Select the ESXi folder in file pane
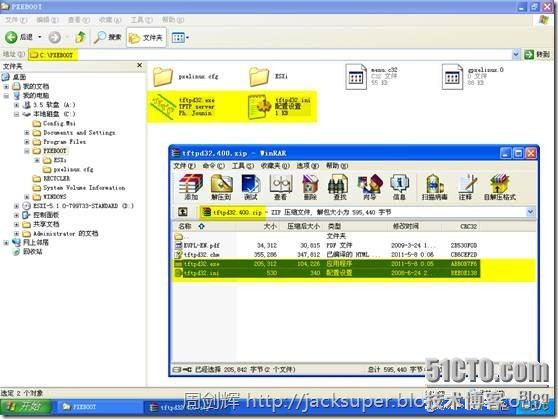This screenshot has width=558, height=419. [269, 76]
